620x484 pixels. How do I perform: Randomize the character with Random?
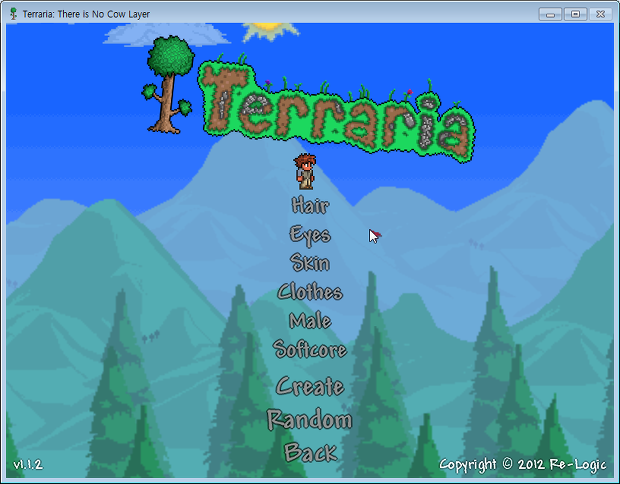pyautogui.click(x=309, y=419)
